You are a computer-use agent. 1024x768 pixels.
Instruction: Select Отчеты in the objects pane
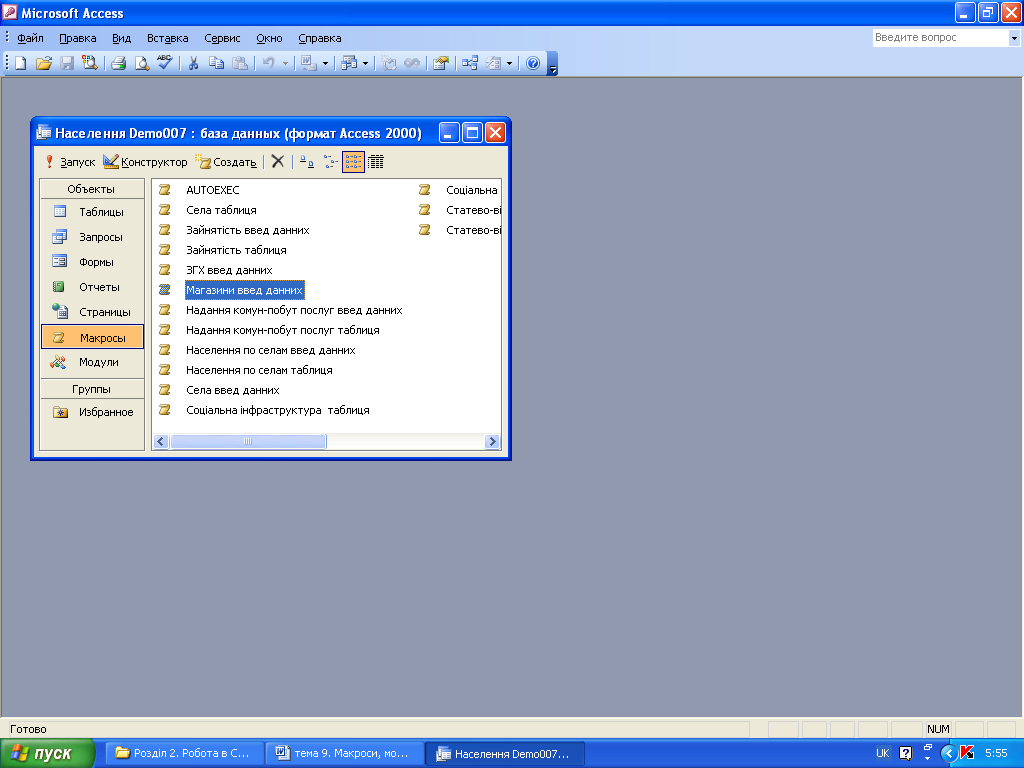pos(91,287)
